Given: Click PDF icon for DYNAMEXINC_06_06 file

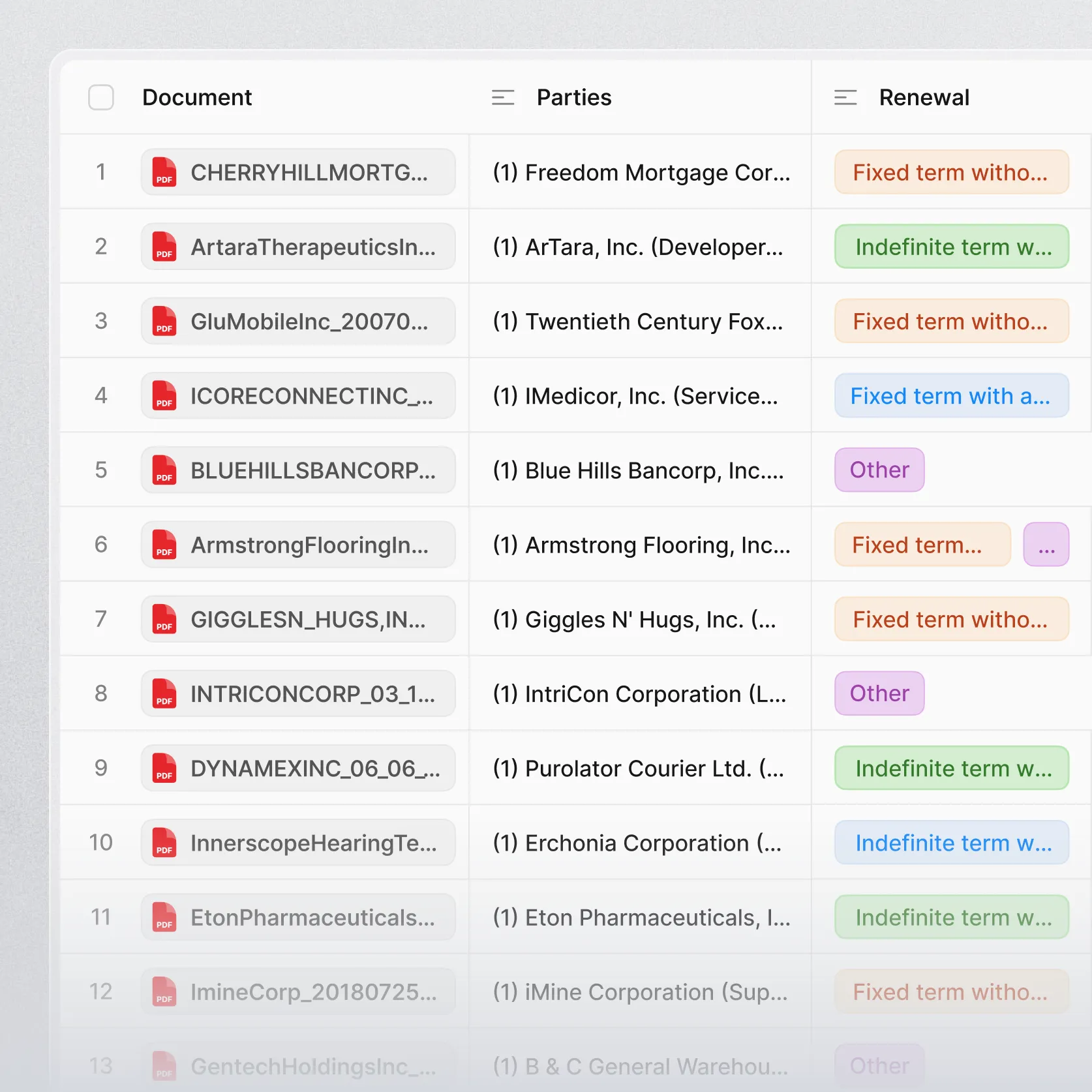Looking at the screenshot, I should click(164, 768).
